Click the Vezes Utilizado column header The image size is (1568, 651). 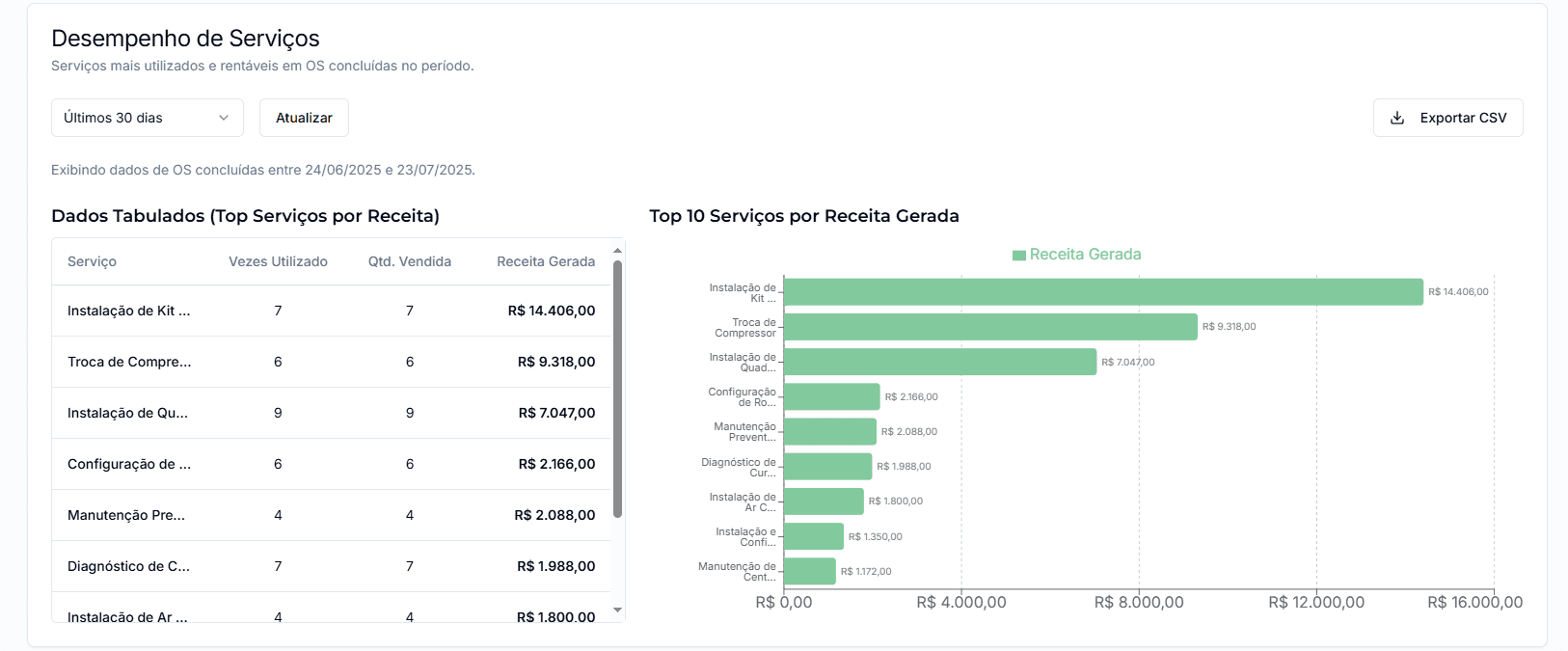(278, 261)
